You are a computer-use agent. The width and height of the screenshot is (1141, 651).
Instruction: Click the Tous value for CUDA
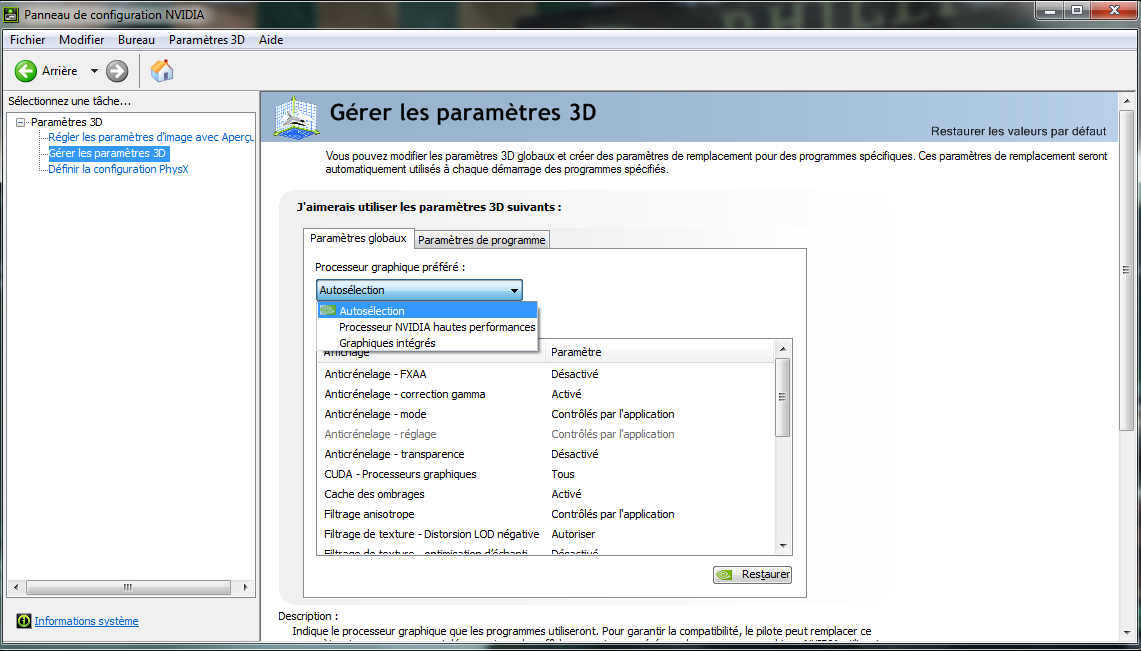pyautogui.click(x=562, y=474)
